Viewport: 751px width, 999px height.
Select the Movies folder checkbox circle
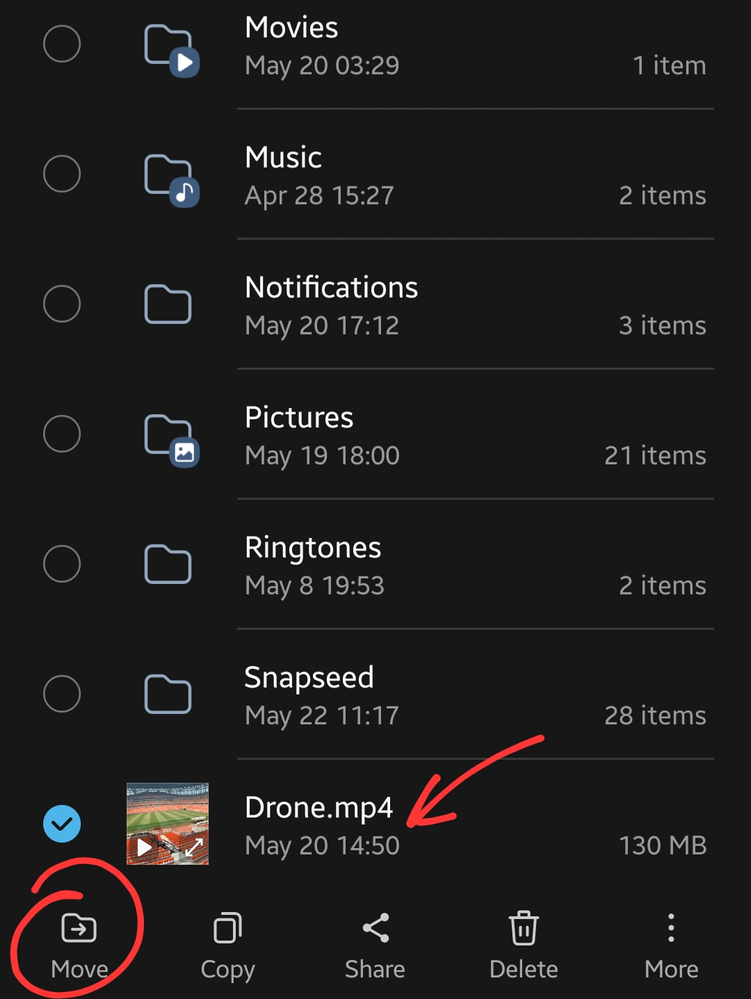[x=62, y=43]
